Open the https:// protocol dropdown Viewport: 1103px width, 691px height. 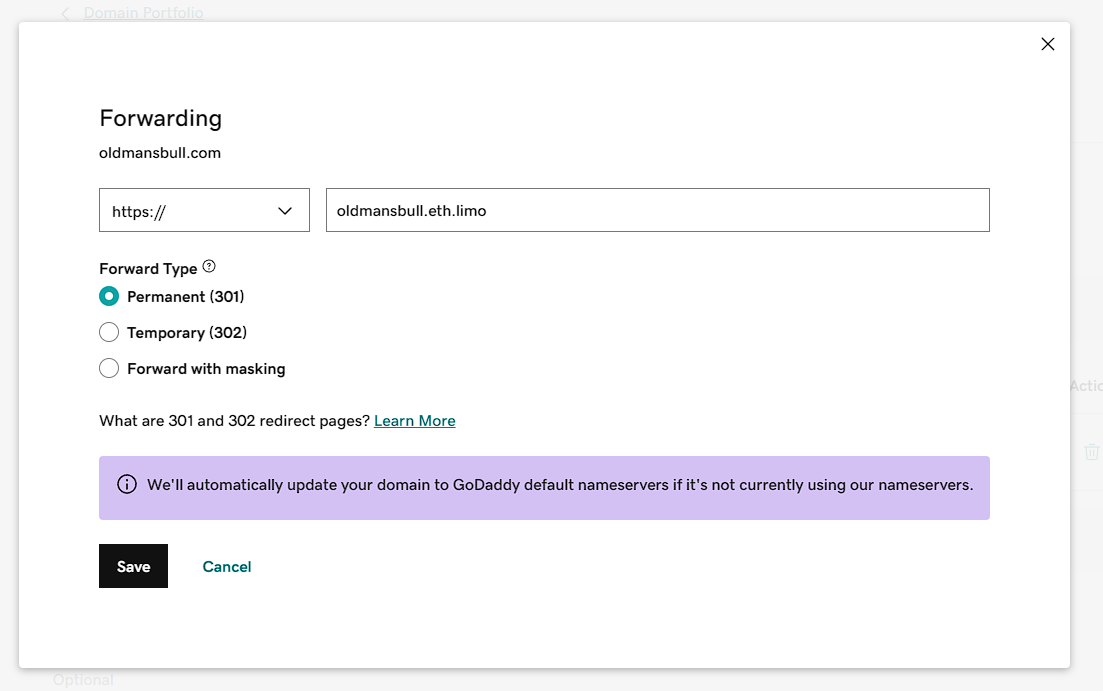204,210
